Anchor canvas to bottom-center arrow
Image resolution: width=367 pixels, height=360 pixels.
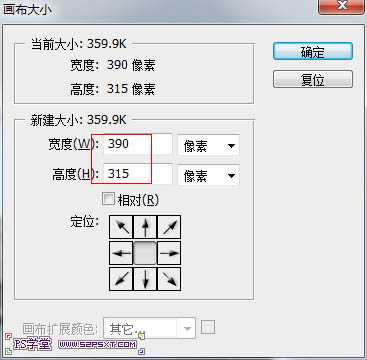tap(145, 279)
